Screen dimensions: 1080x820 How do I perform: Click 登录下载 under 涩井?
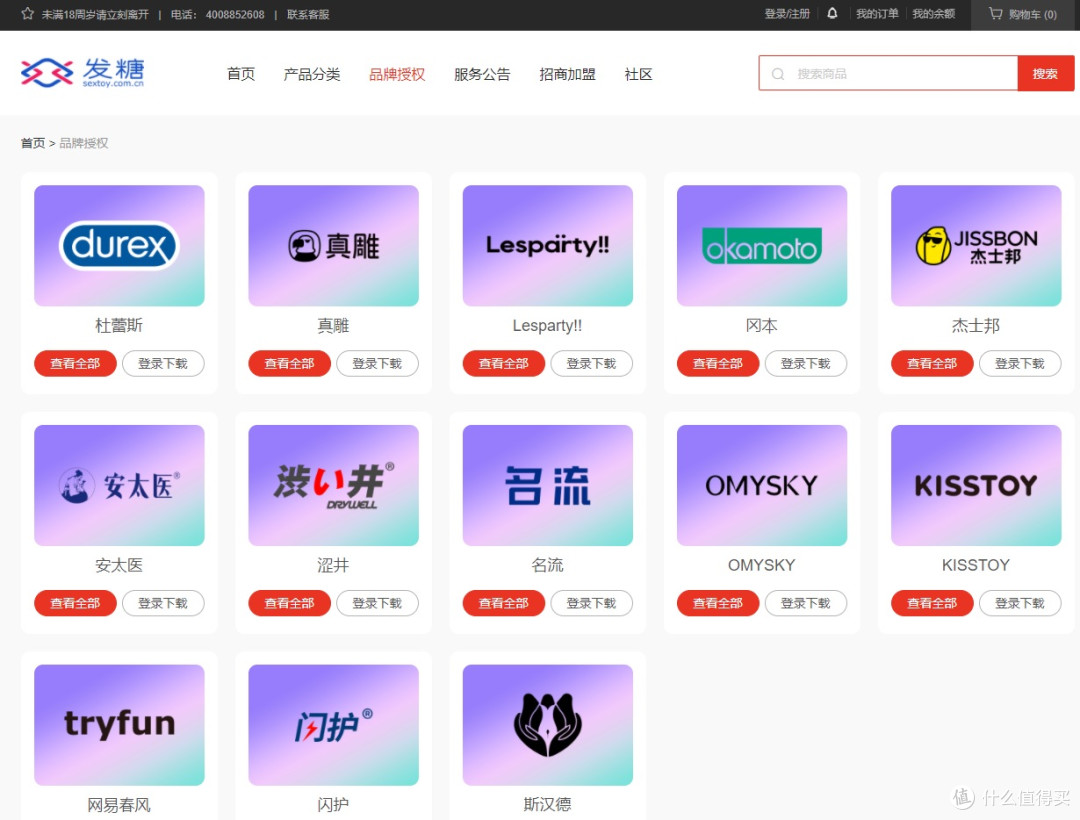377,603
